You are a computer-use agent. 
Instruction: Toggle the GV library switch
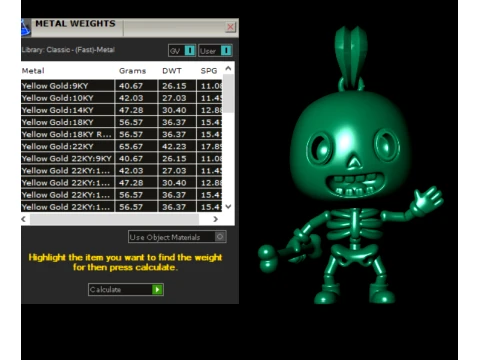pos(182,51)
